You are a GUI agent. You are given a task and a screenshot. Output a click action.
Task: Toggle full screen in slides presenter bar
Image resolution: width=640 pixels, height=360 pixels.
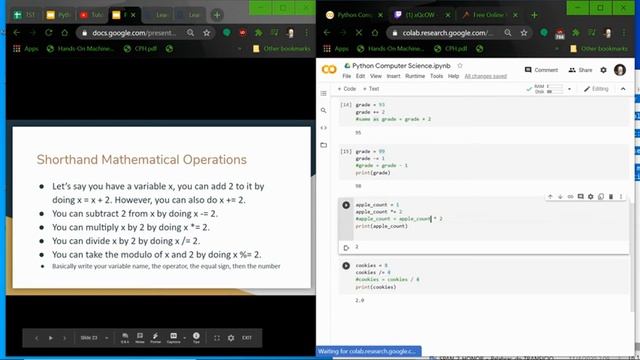pyautogui.click(x=217, y=338)
